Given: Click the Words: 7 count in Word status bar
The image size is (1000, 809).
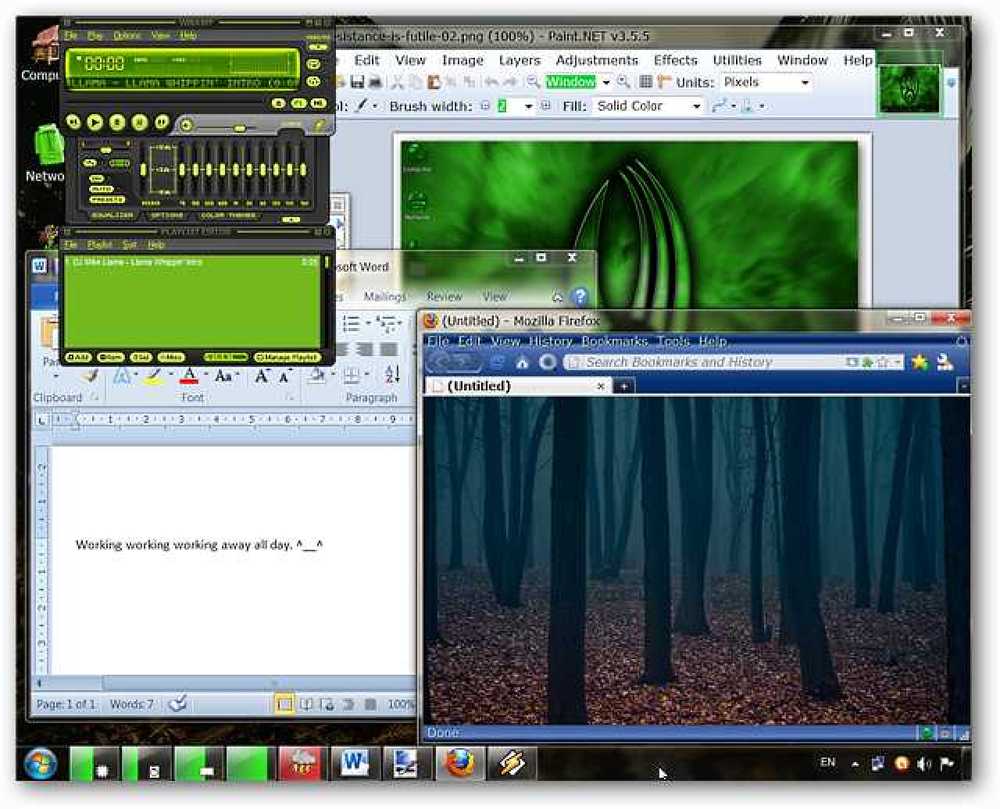Looking at the screenshot, I should [131, 704].
